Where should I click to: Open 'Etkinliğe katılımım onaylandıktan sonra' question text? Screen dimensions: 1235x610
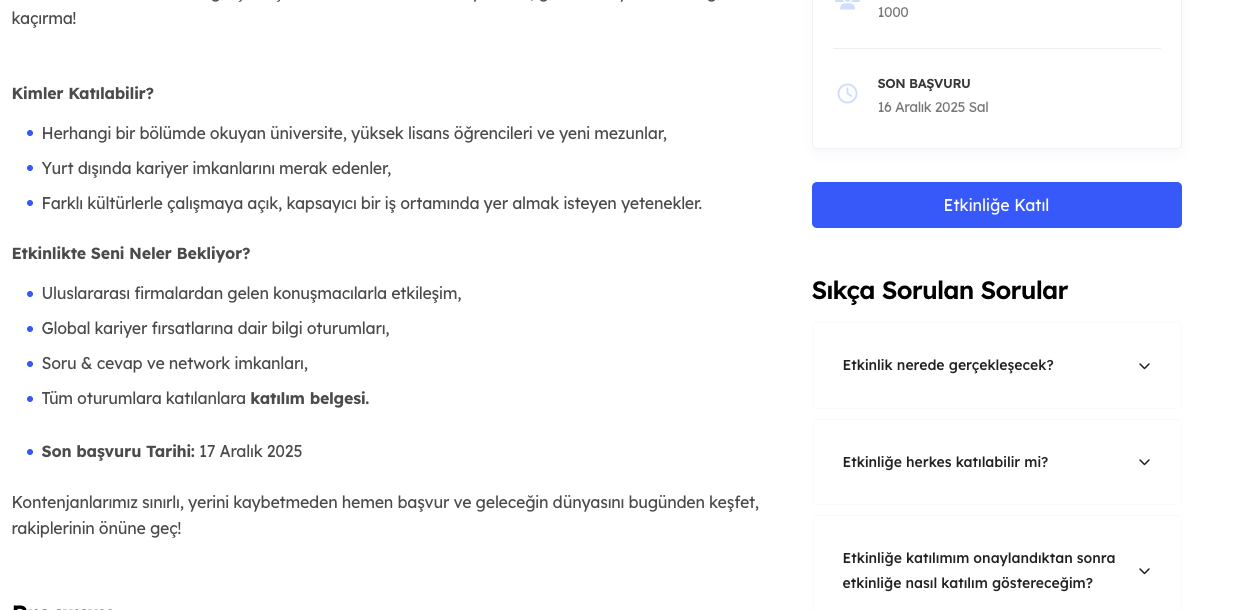coord(979,570)
